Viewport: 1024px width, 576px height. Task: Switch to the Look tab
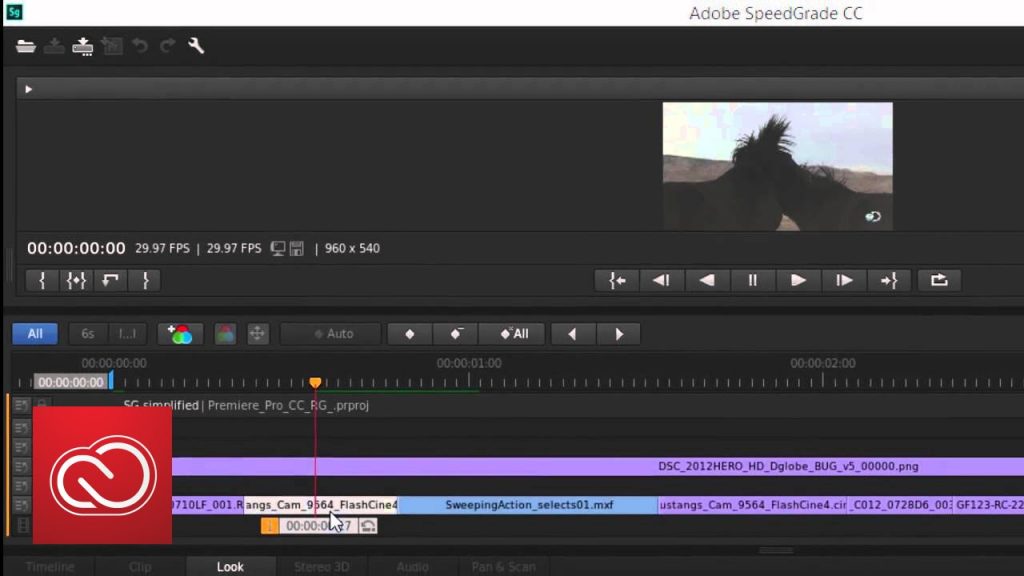pos(230,567)
